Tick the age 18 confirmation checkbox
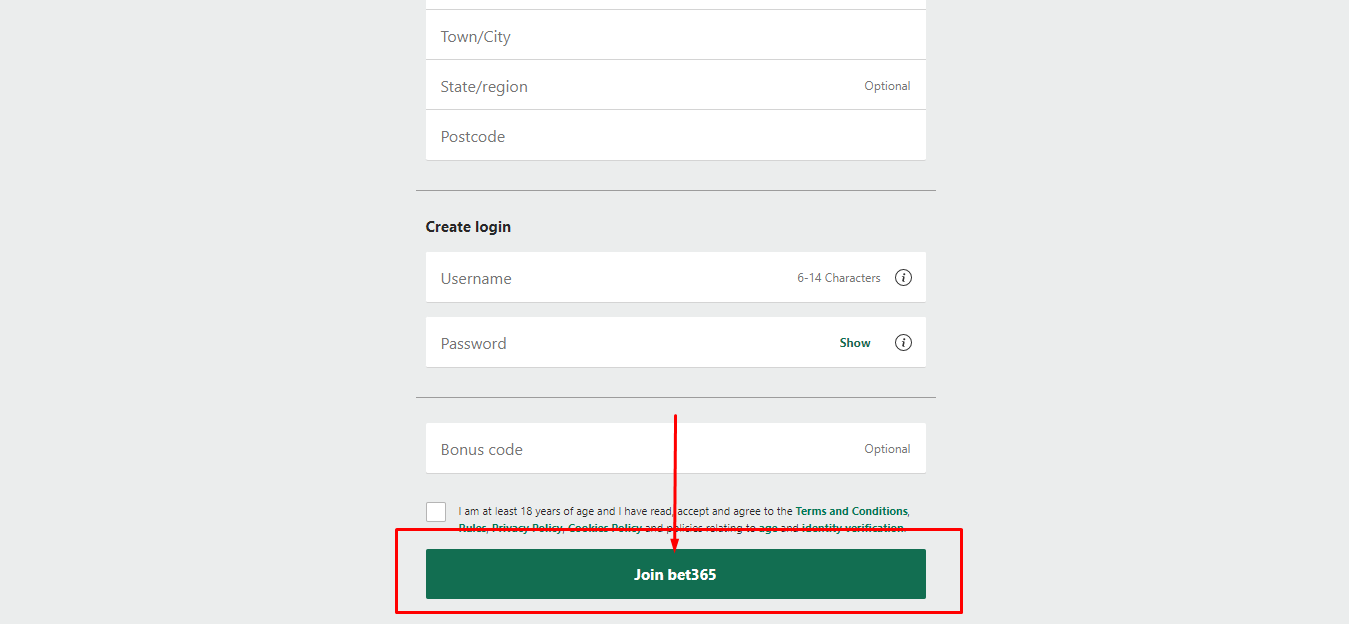 pyautogui.click(x=436, y=512)
